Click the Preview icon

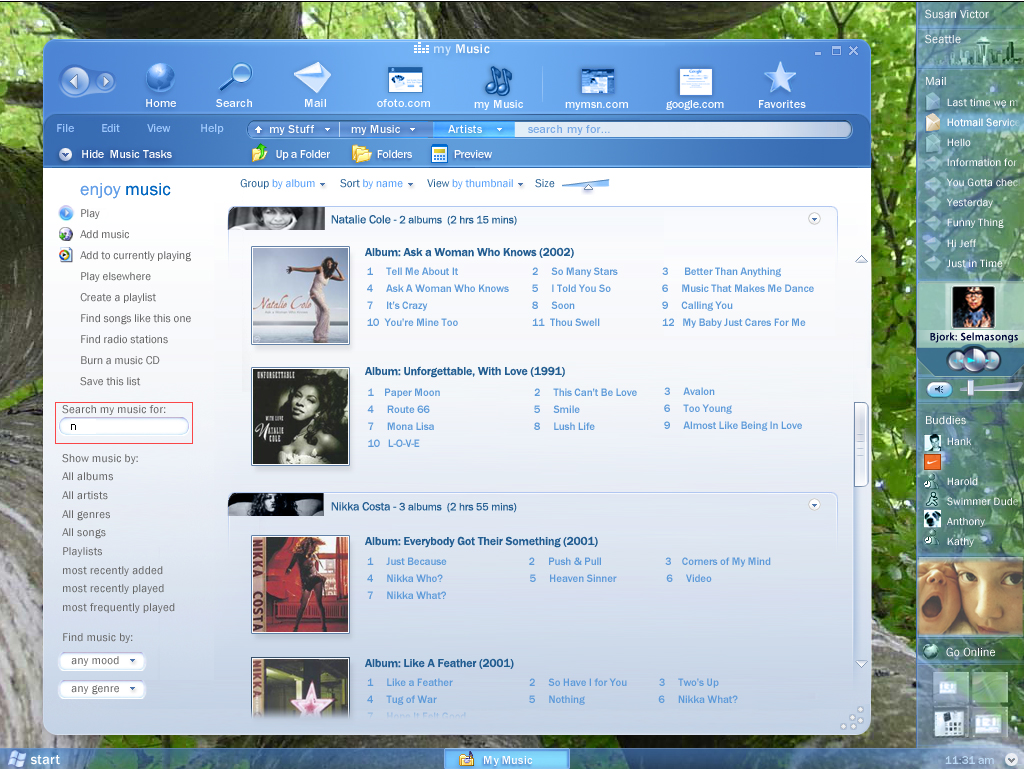click(440, 154)
